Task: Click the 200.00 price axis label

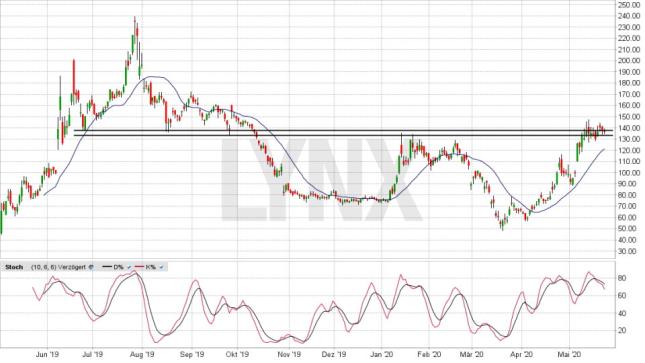Action: coord(629,60)
